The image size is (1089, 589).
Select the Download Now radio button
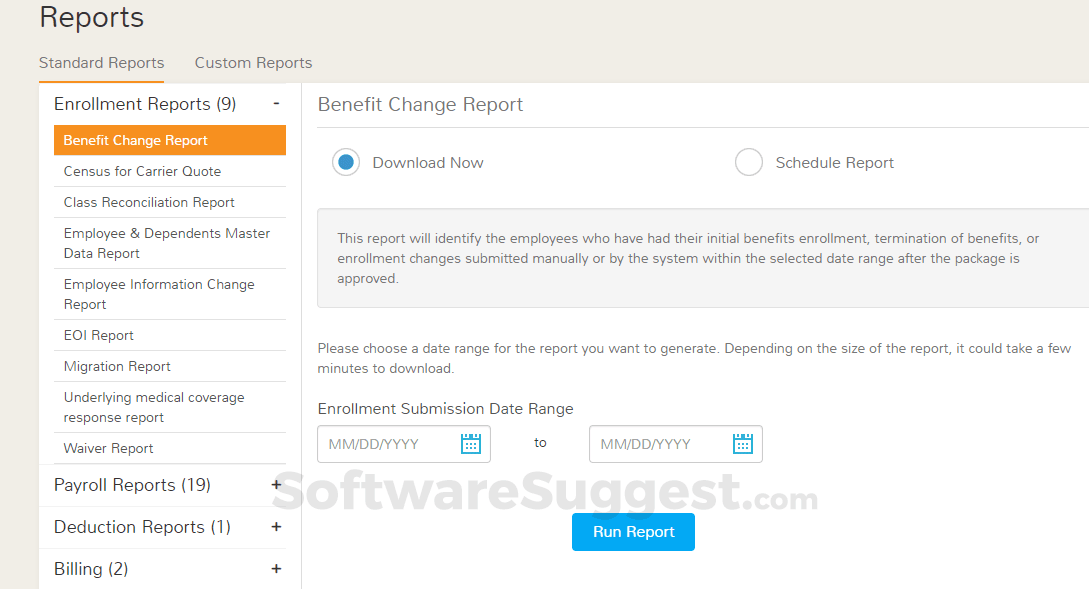click(x=346, y=163)
